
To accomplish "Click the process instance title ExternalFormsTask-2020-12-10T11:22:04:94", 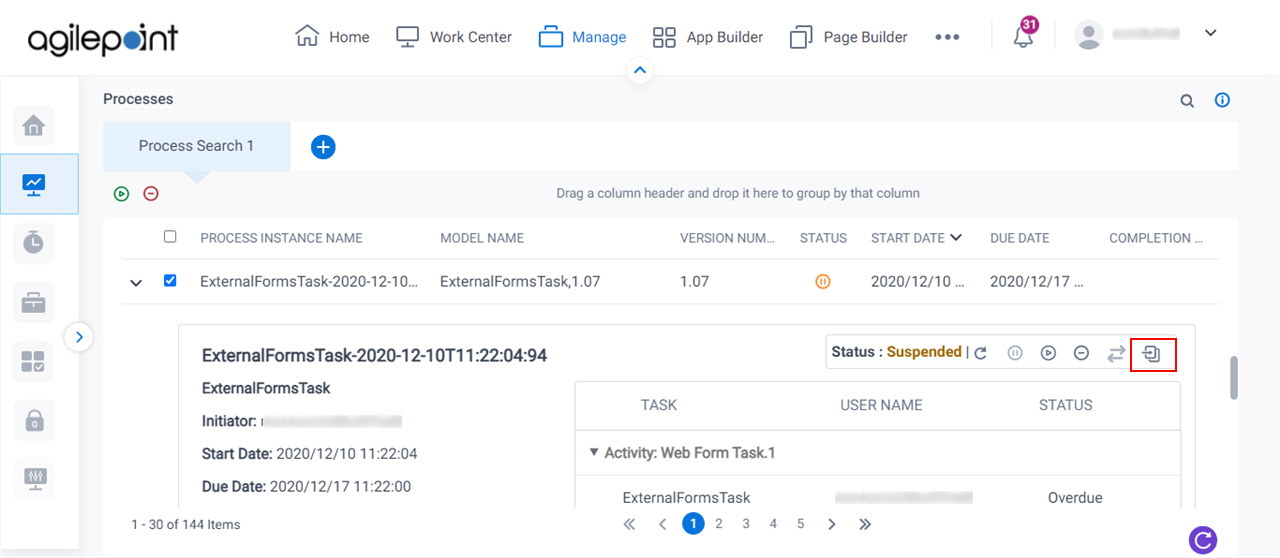I will 374,356.
